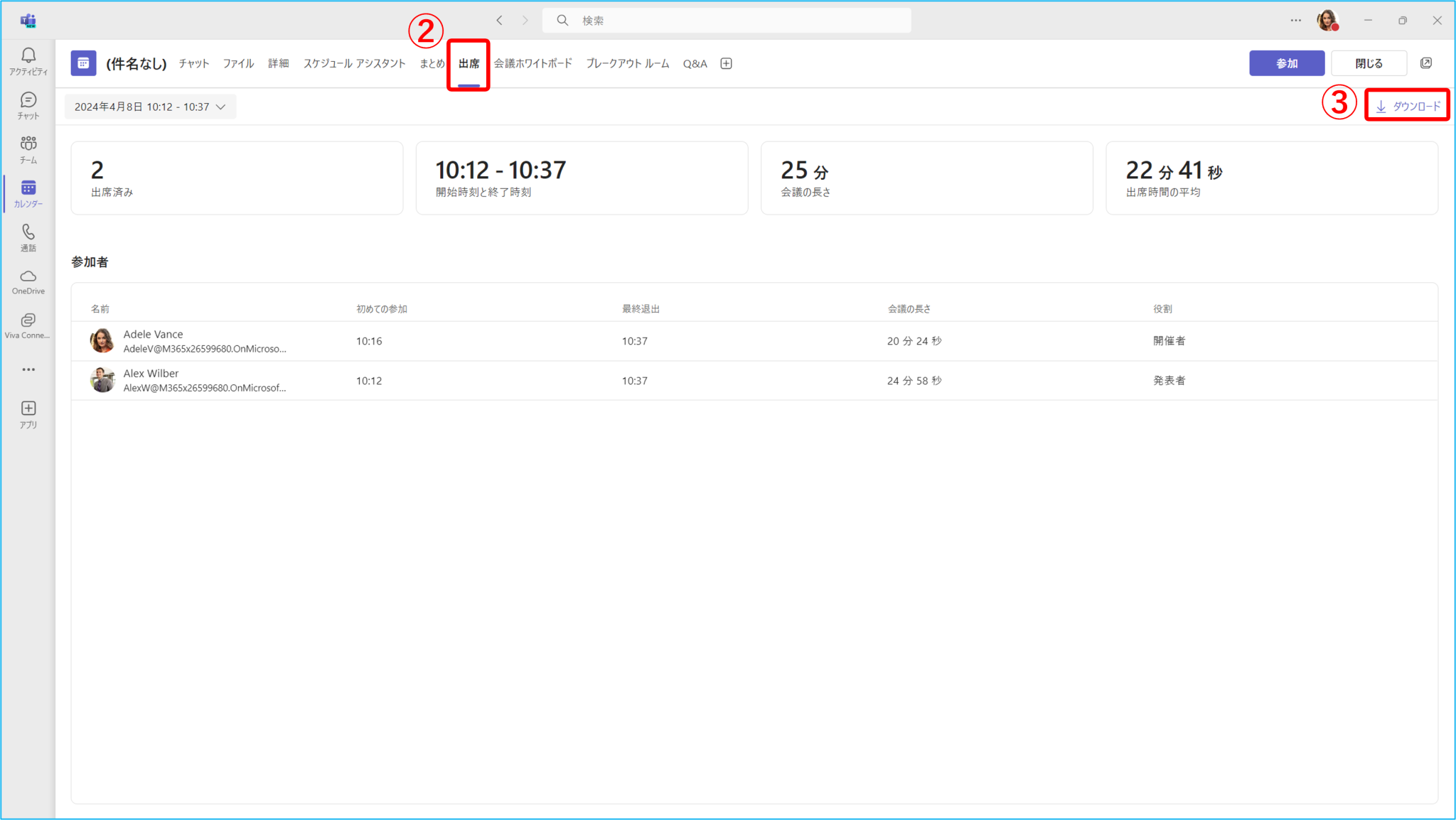Switch to the Q&A tab
Viewport: 1456px width, 820px height.
coord(695,63)
